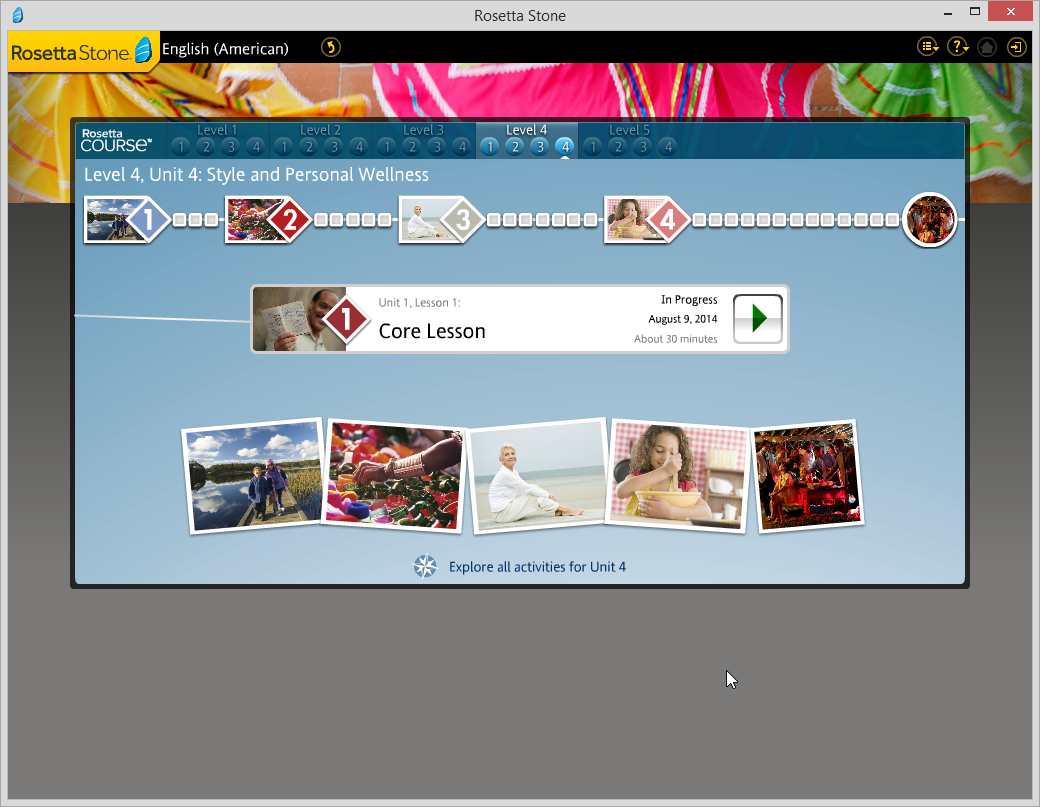
Task: Click the Rosetta Stone logo
Action: [82, 51]
